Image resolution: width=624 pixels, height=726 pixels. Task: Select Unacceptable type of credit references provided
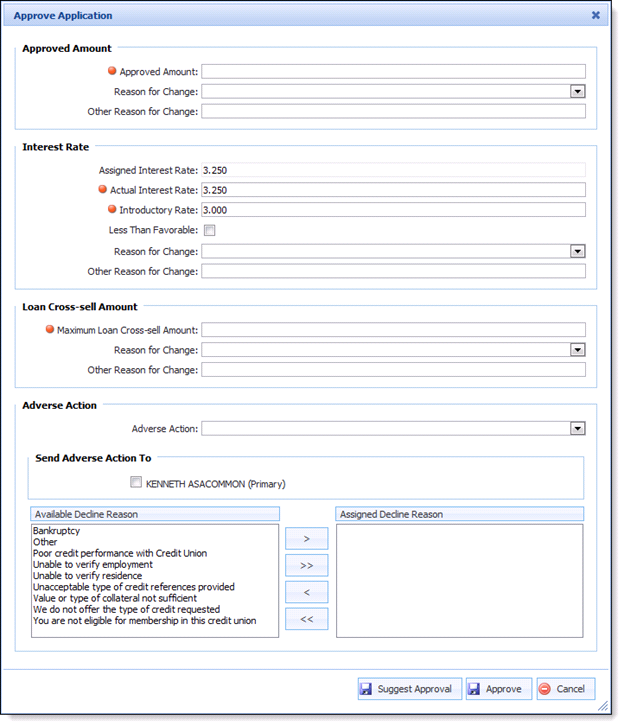(134, 587)
